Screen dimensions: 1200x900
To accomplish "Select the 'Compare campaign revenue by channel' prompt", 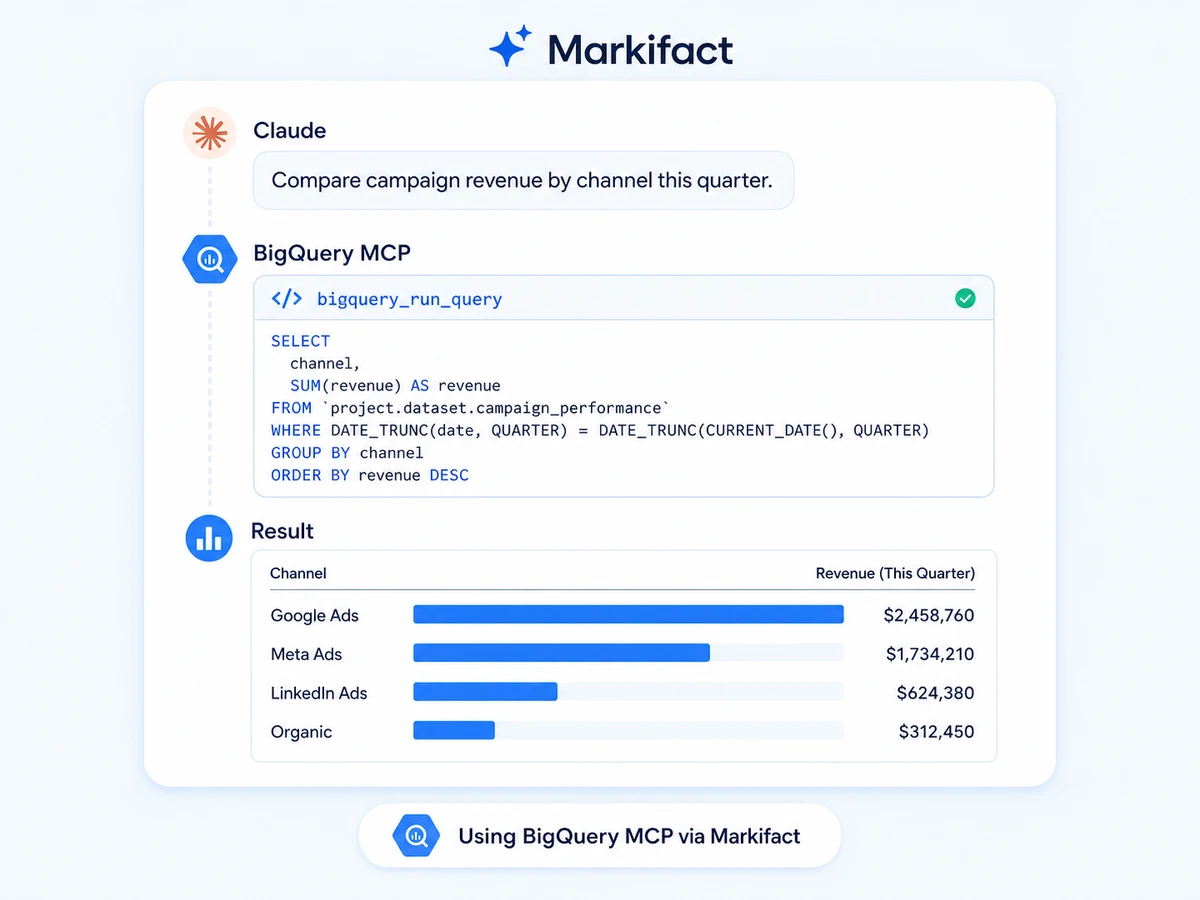I will pos(523,181).
